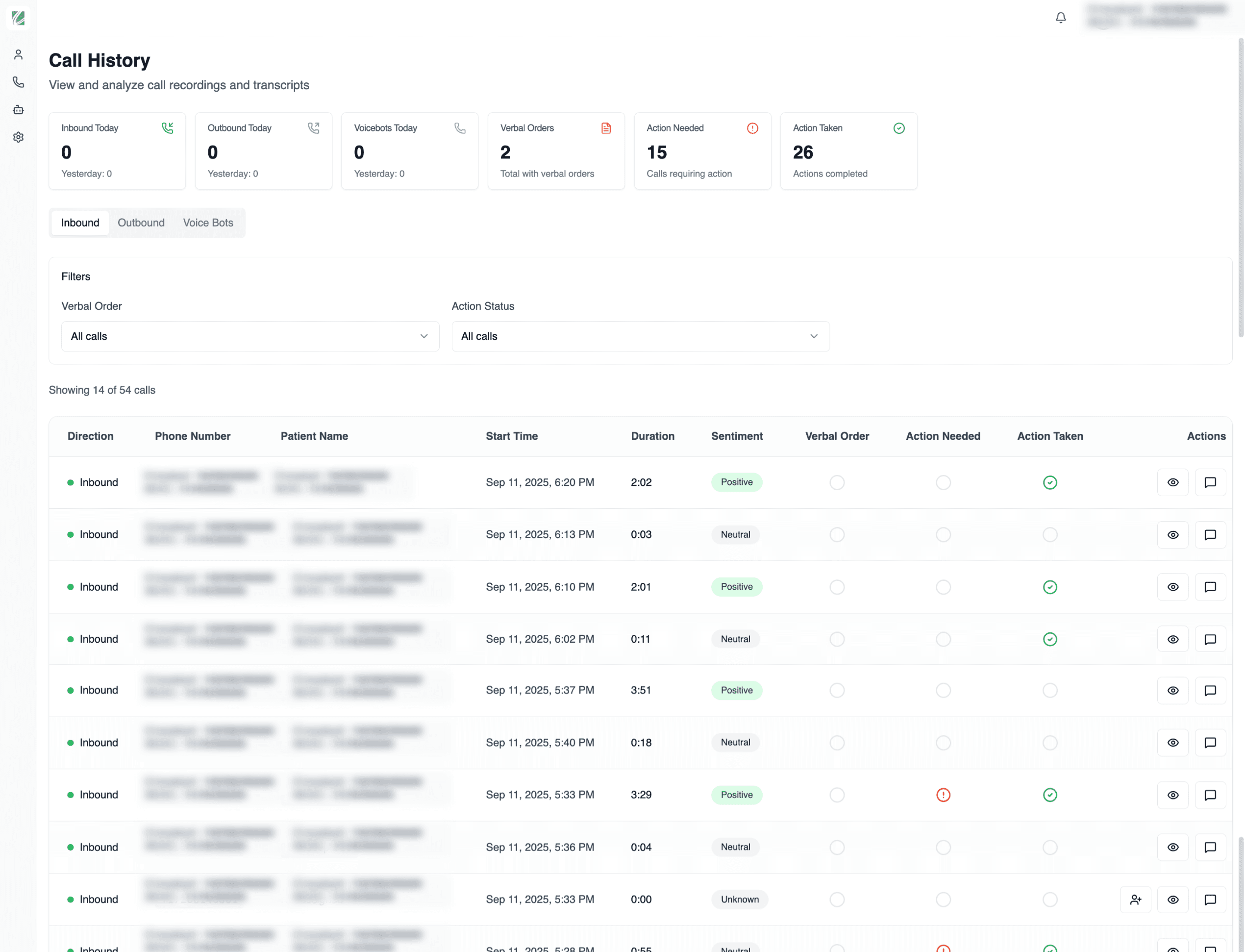Click the Action Needed alert icon card
This screenshot has height=952, width=1245.
click(752, 128)
